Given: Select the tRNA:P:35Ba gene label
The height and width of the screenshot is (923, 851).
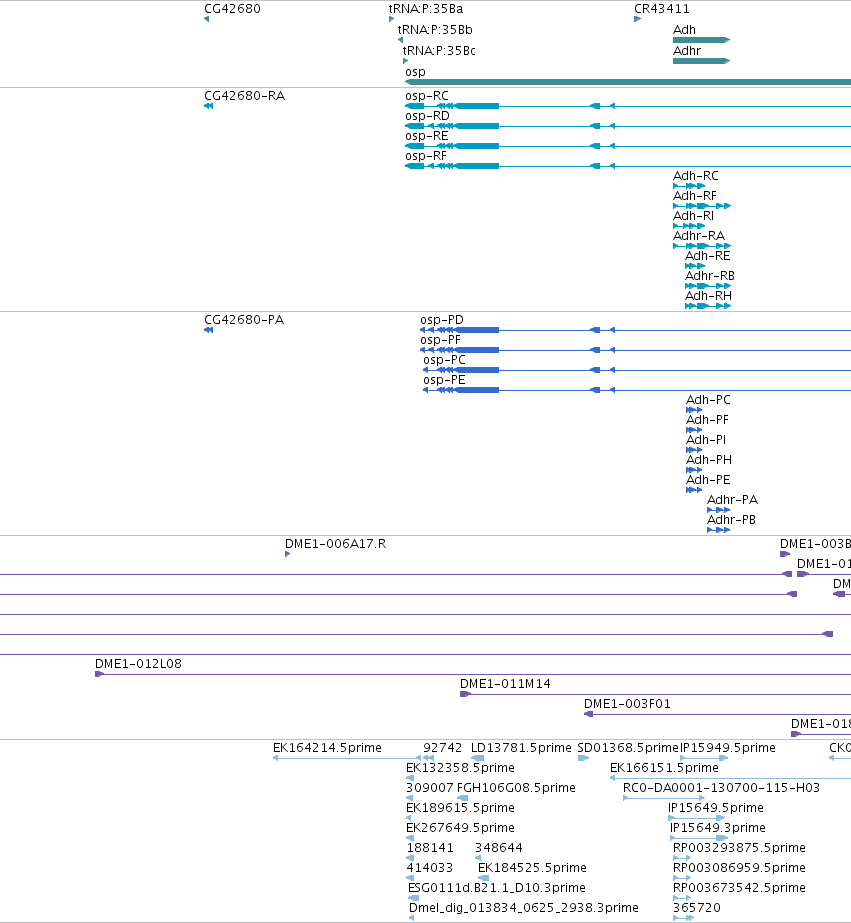Looking at the screenshot, I should (426, 9).
